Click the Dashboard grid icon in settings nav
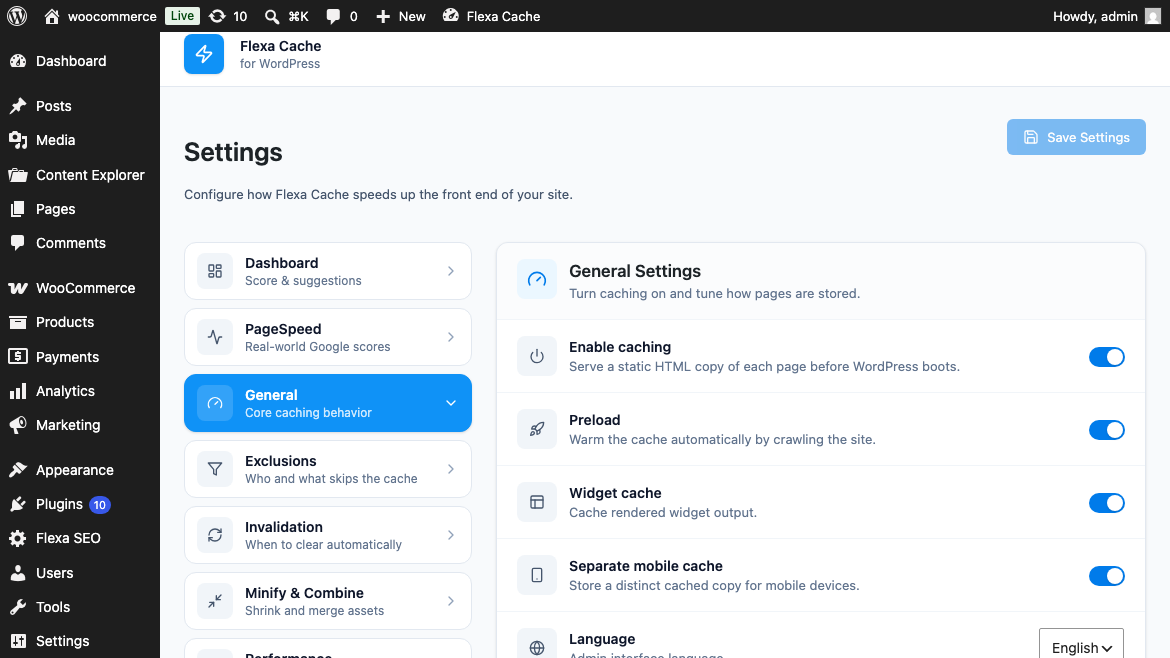 point(215,271)
